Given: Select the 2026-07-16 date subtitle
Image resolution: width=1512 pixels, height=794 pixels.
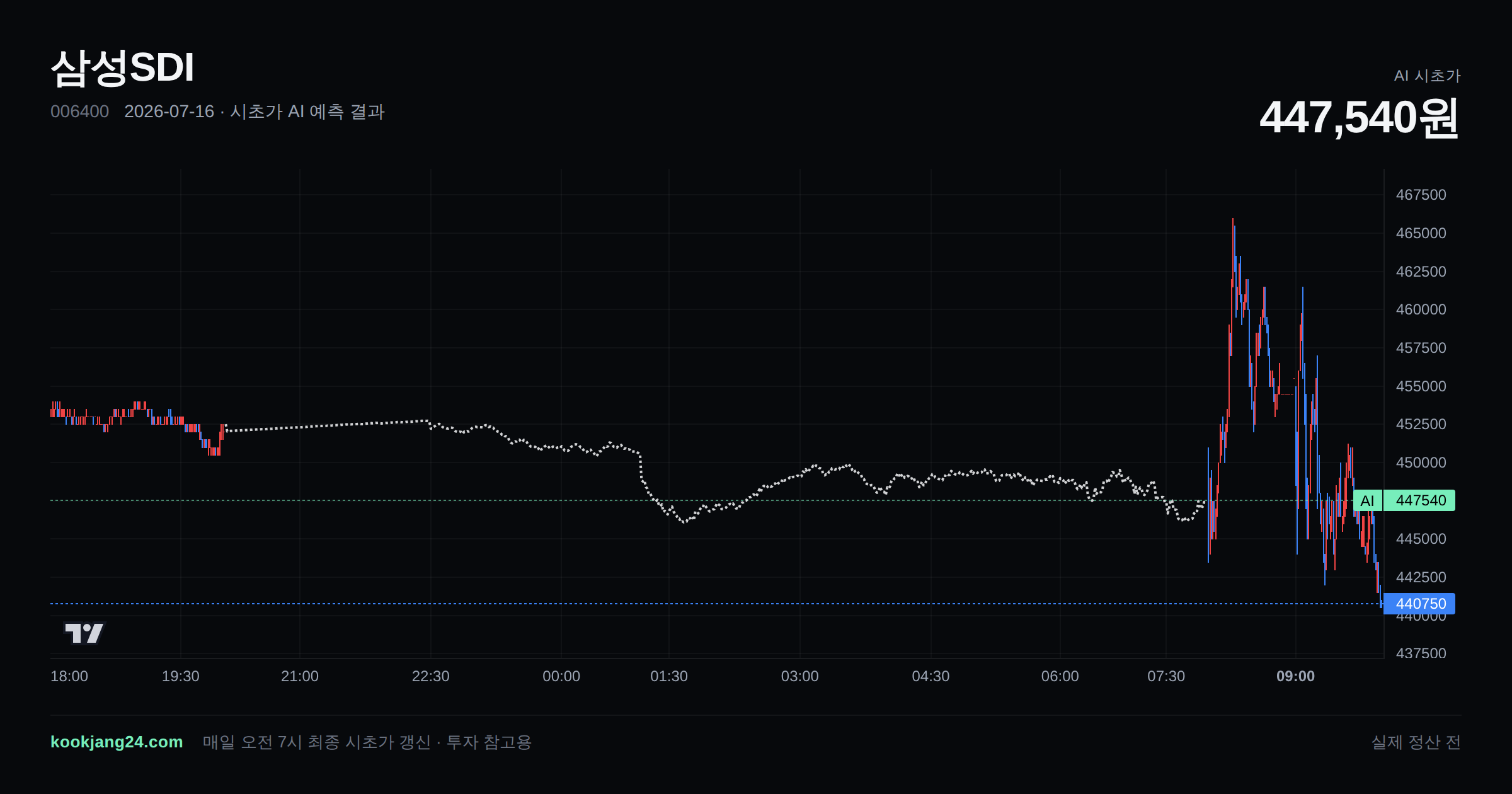Looking at the screenshot, I should pos(169,112).
